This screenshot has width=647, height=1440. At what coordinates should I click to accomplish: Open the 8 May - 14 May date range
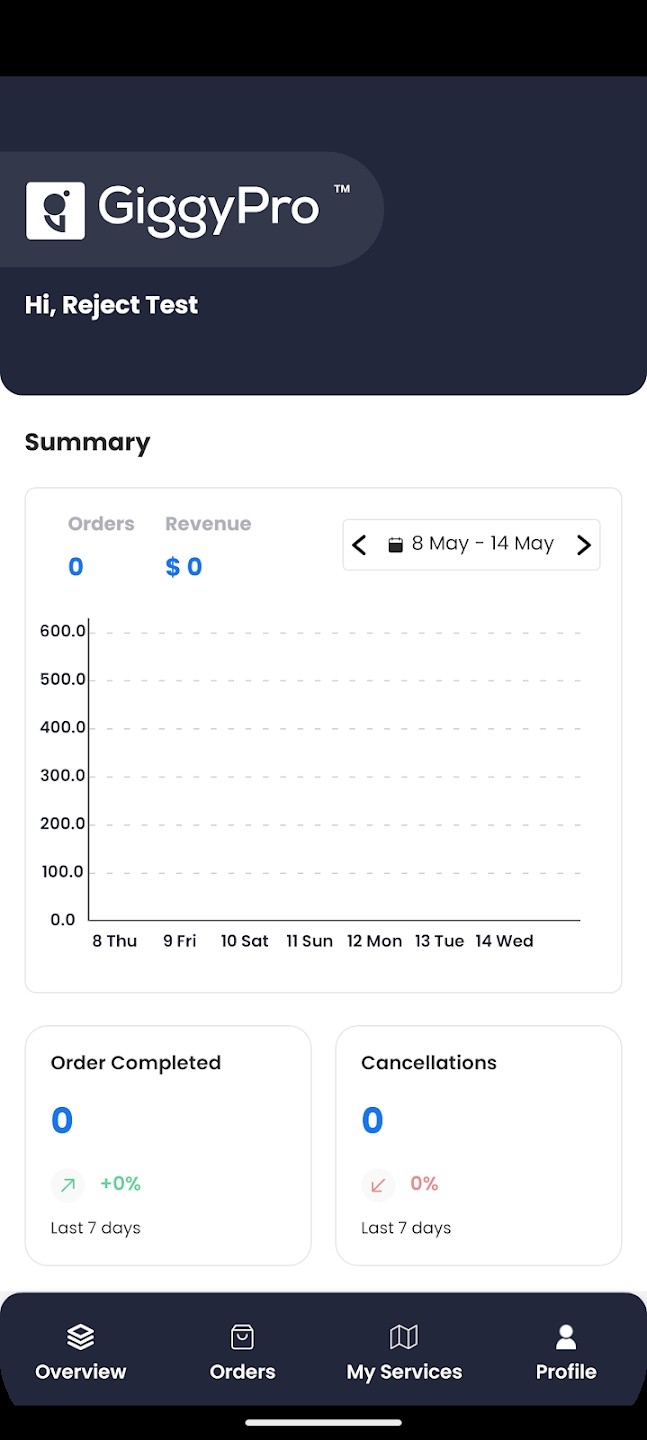[482, 544]
